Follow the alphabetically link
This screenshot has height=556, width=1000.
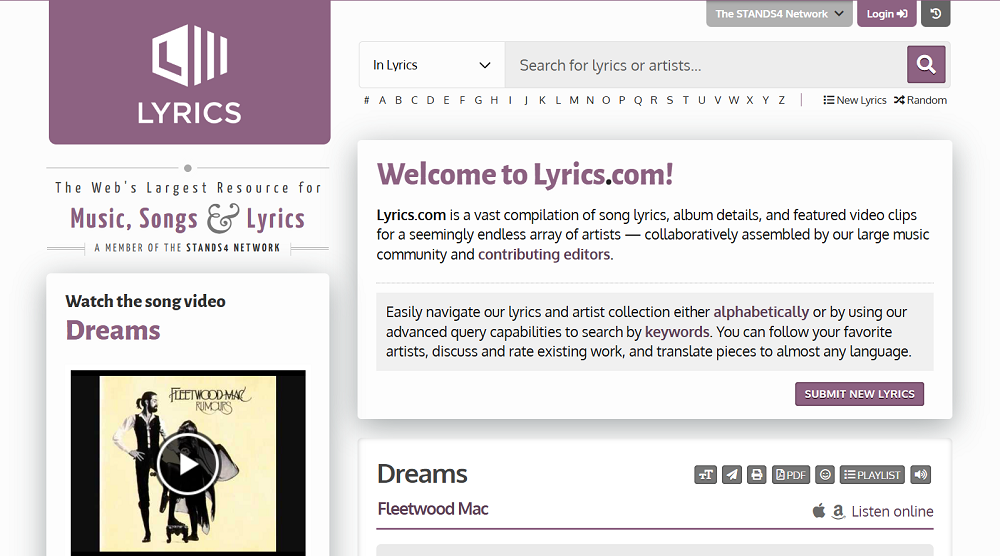[761, 312]
